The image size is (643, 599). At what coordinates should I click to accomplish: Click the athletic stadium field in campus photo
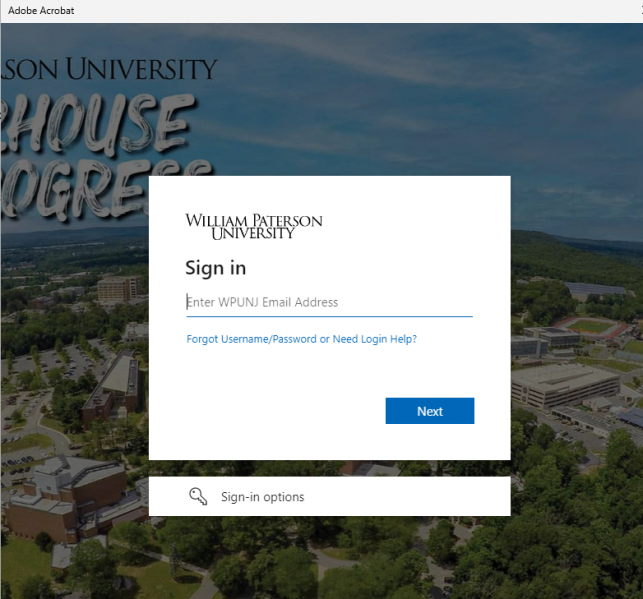coord(591,326)
